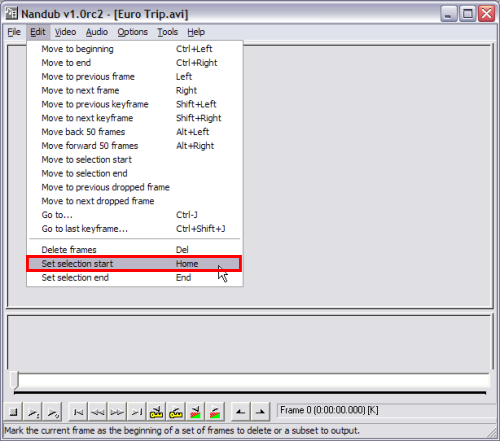This screenshot has height=441, width=500.
Task: Click the previous scene search icon
Action: [x=195, y=412]
